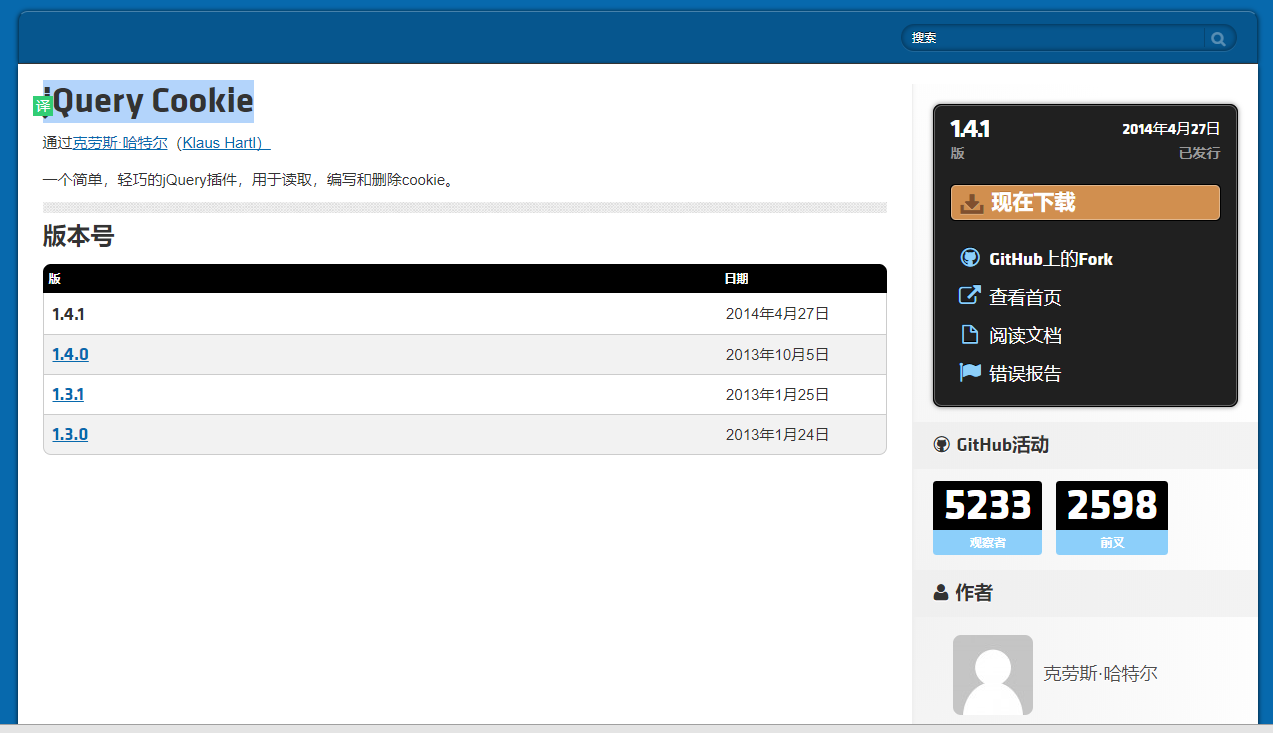
Task: Click the document icon beside 阅读文档
Action: coord(969,334)
